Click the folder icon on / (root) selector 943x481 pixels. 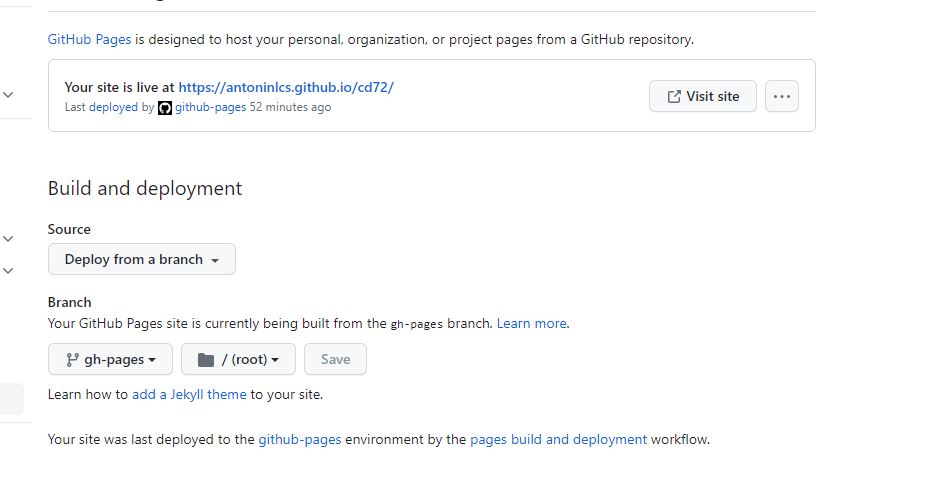205,359
